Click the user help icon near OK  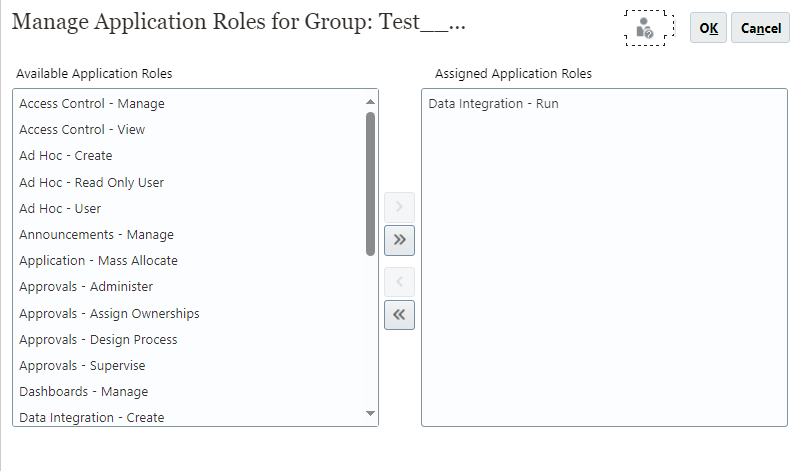pos(645,28)
